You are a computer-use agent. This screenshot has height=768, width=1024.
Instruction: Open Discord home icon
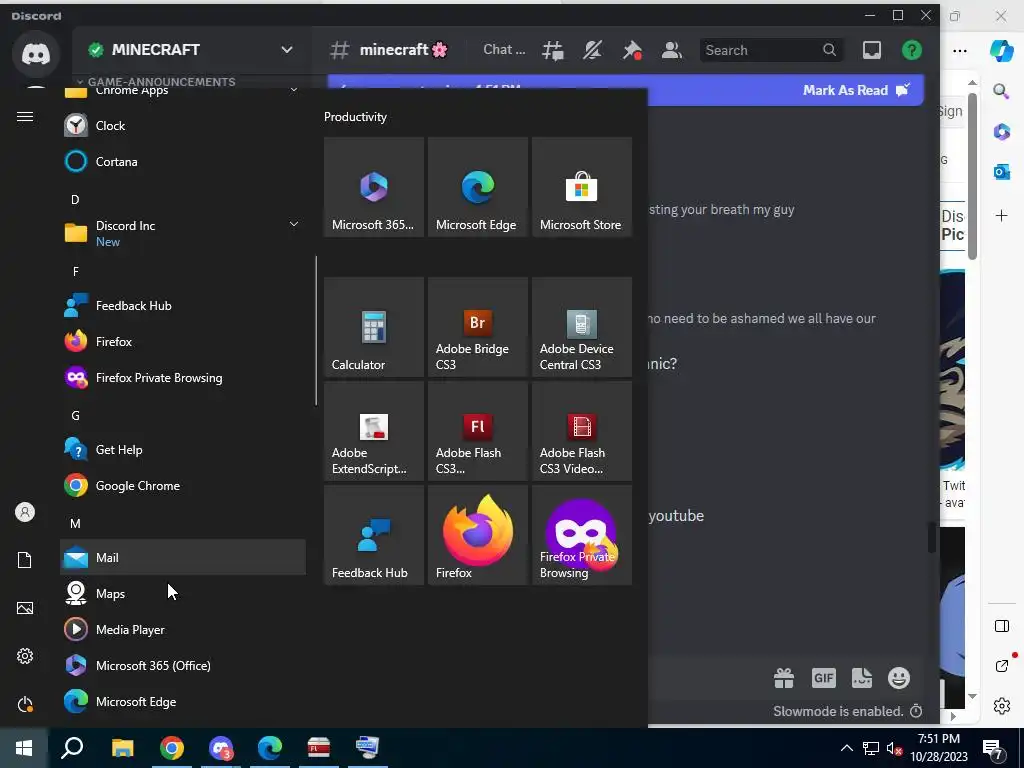tap(36, 54)
